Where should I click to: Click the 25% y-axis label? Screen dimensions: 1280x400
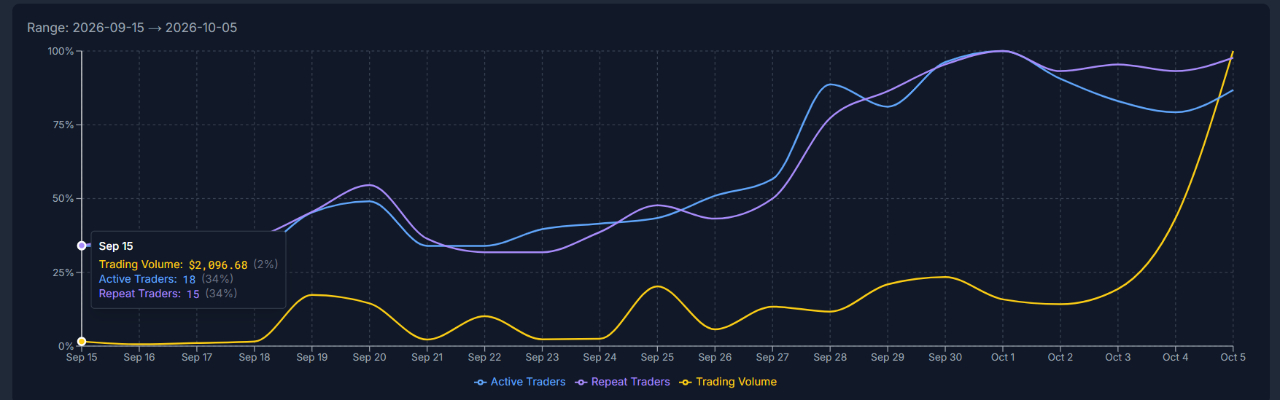[63, 272]
